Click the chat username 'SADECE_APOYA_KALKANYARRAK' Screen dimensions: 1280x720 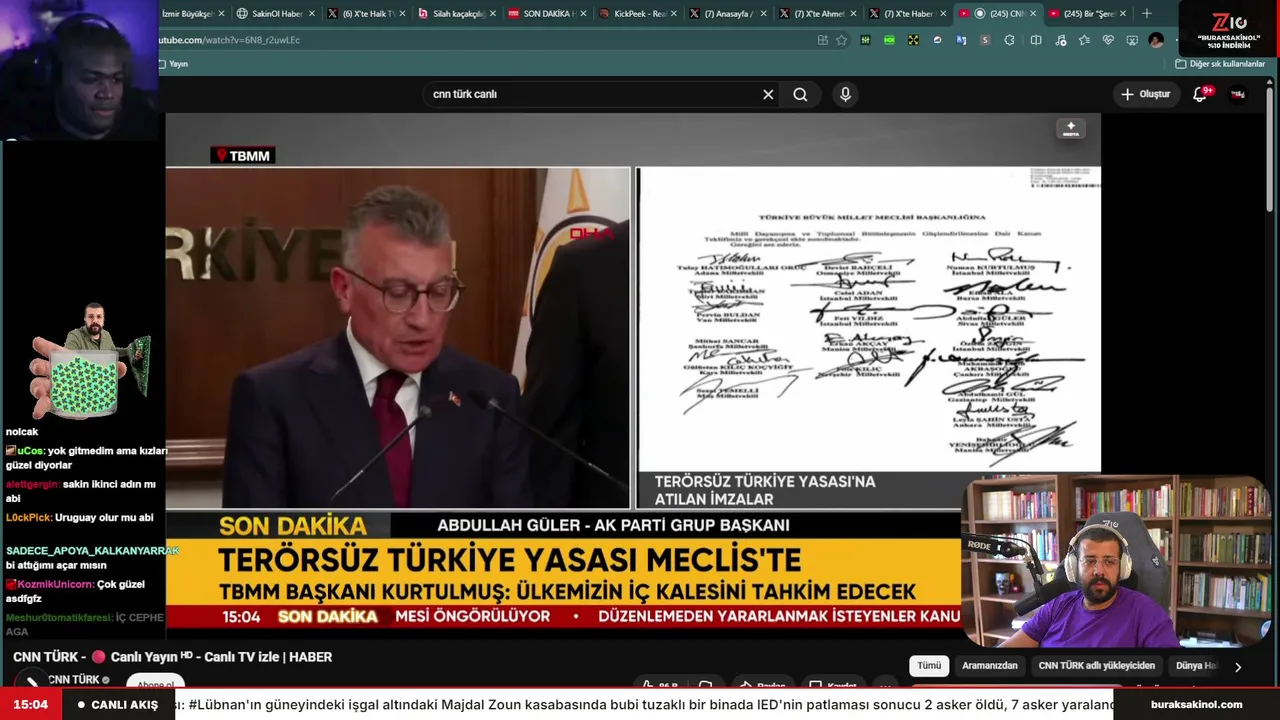(x=93, y=551)
